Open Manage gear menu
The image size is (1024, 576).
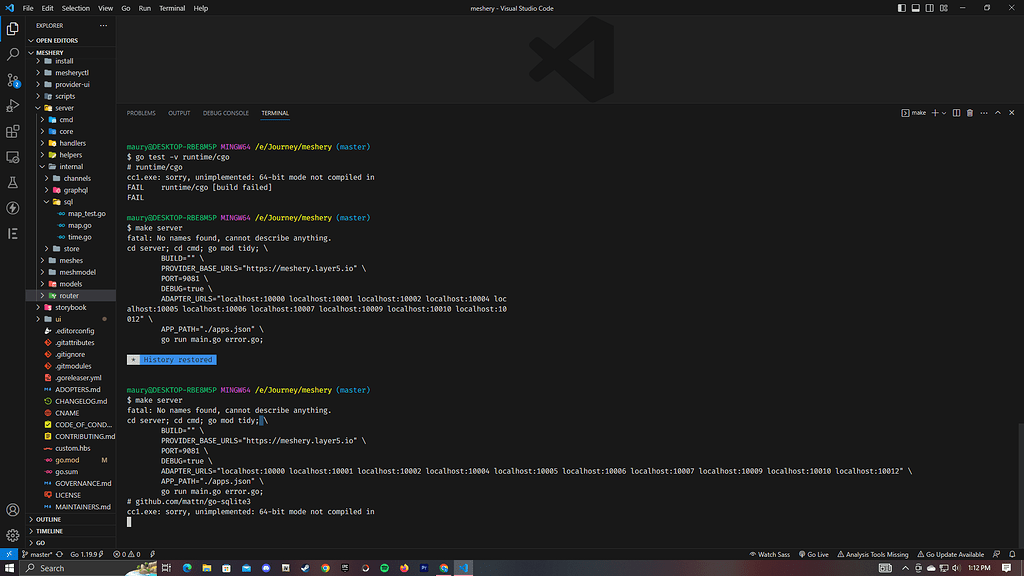12,536
